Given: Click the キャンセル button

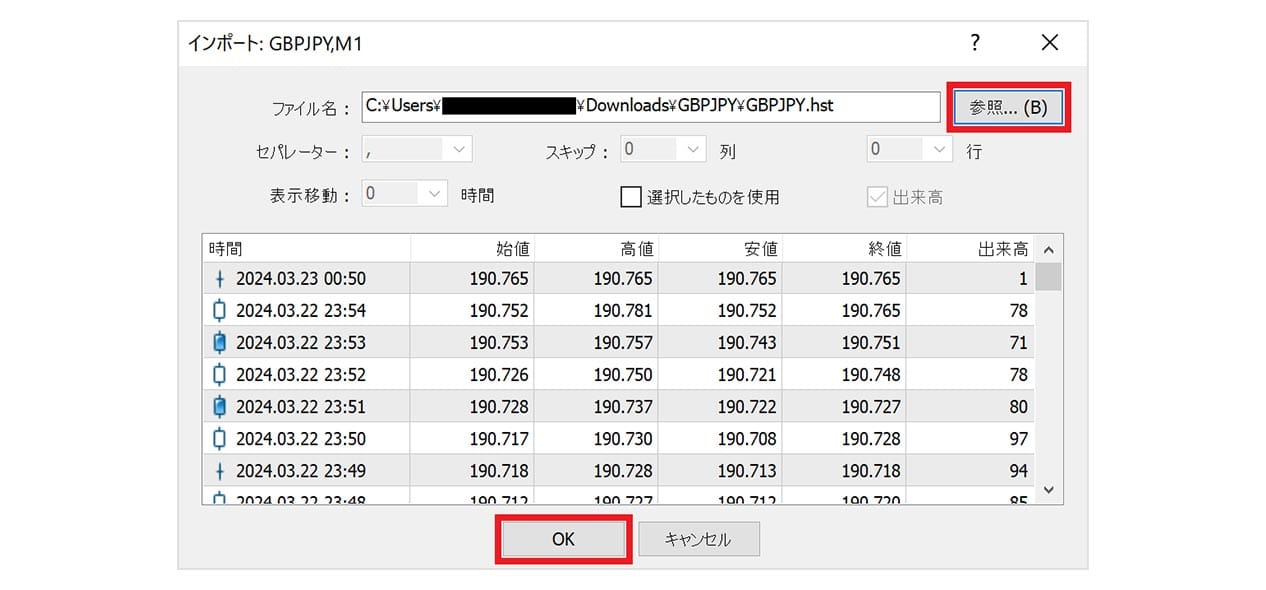Looking at the screenshot, I should 698,539.
